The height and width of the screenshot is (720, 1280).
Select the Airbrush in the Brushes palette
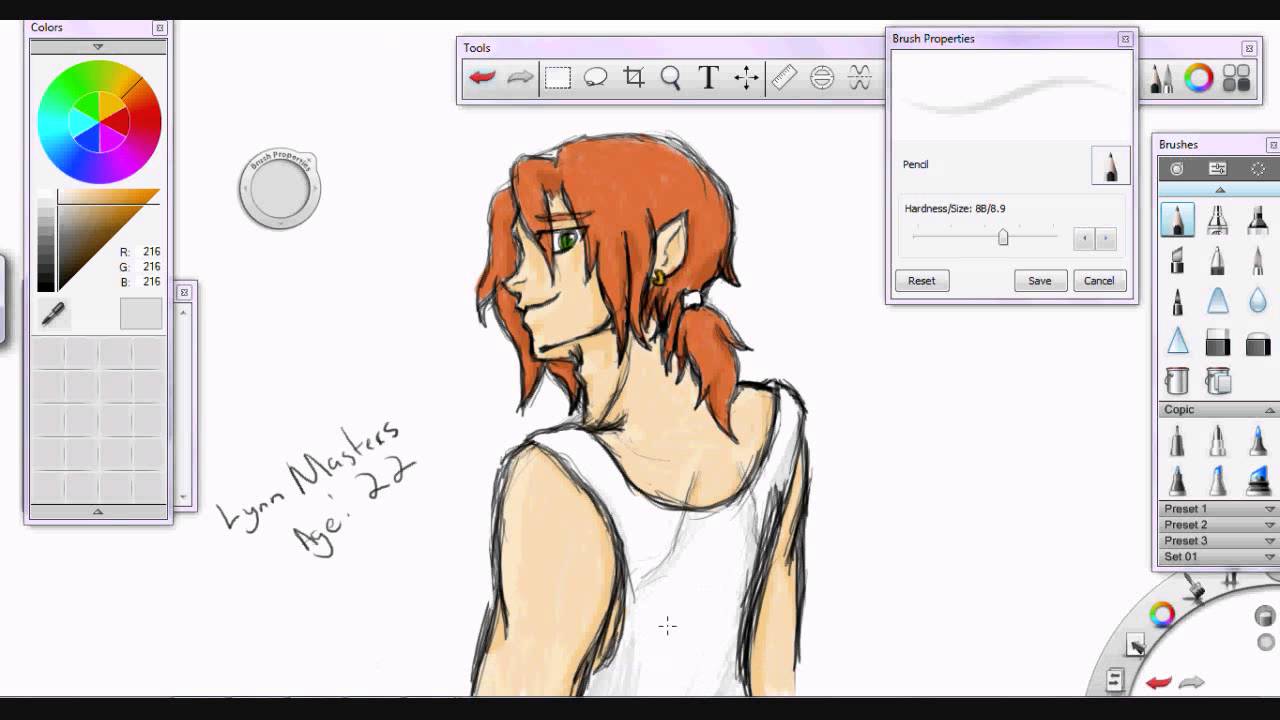1218,219
